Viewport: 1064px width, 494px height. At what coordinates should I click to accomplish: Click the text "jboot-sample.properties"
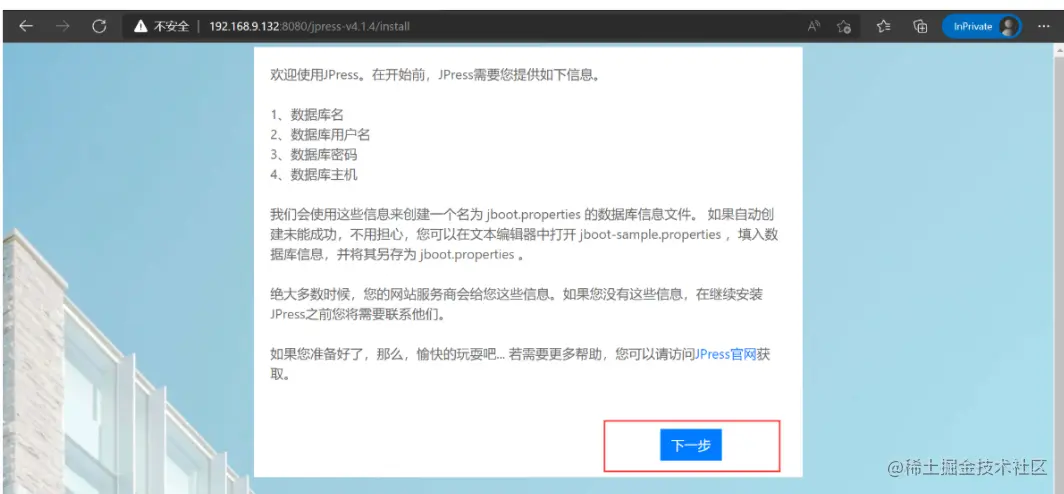(650, 235)
